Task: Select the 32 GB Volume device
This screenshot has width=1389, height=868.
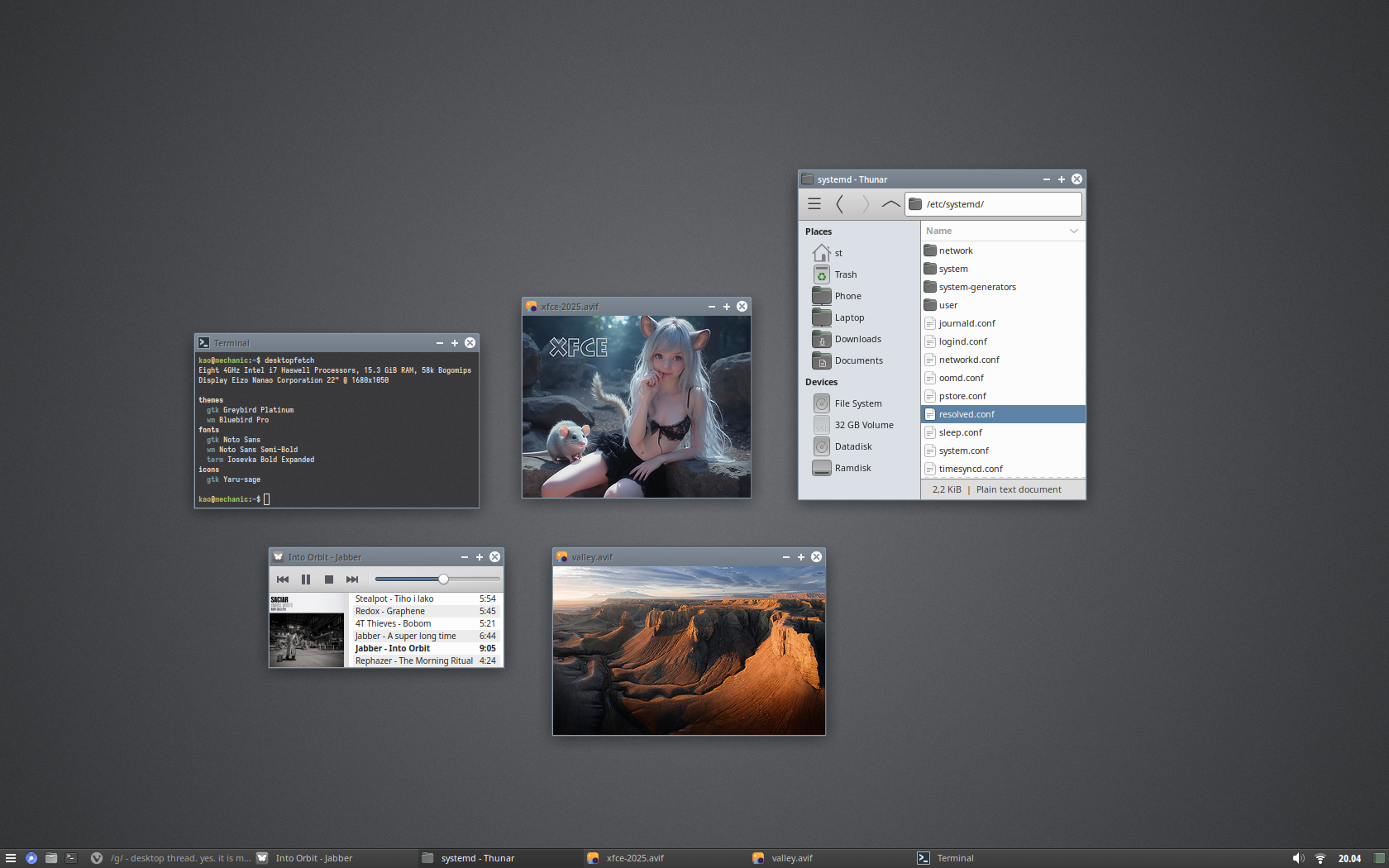Action: tap(859, 425)
